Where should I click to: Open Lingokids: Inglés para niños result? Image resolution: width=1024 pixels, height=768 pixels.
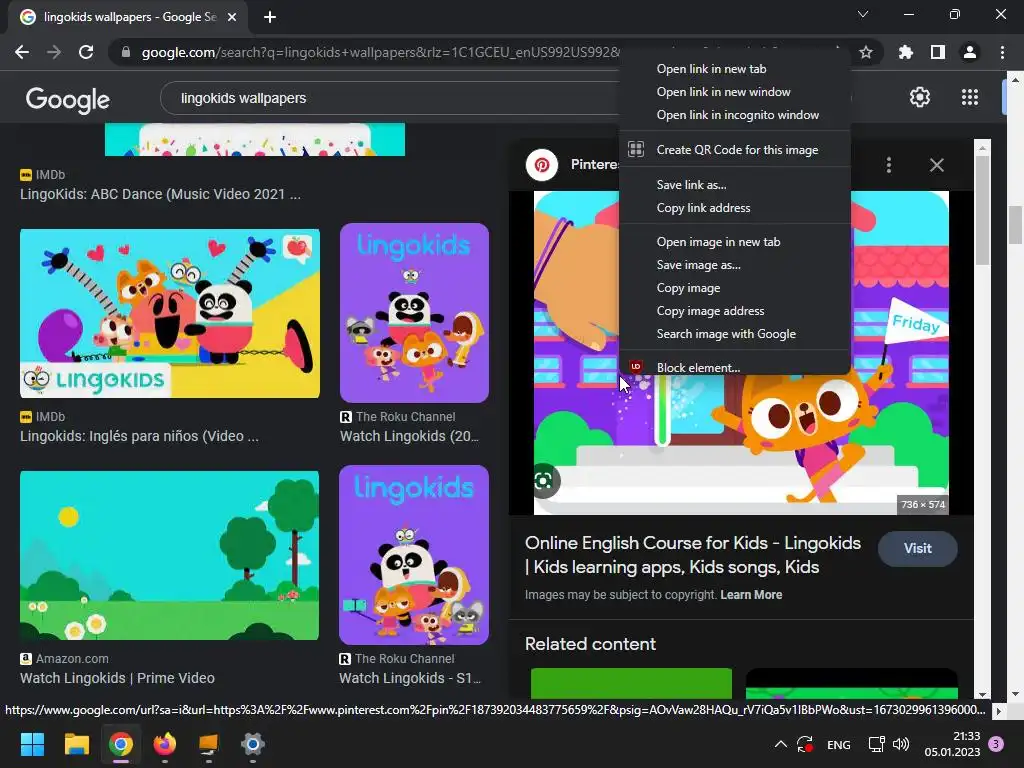(x=139, y=436)
